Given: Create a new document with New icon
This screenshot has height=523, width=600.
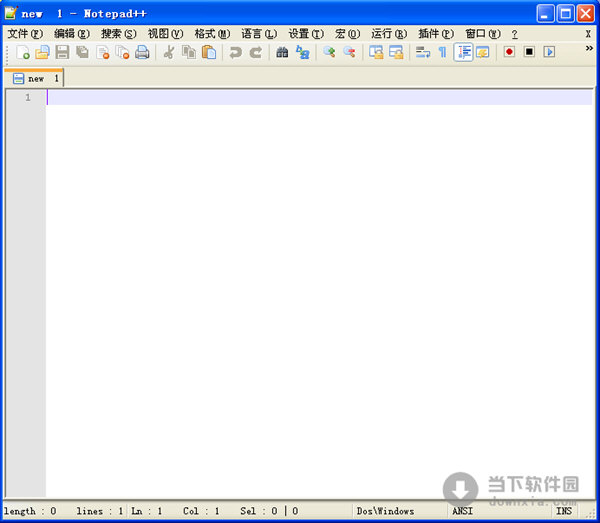Looking at the screenshot, I should [x=23, y=52].
